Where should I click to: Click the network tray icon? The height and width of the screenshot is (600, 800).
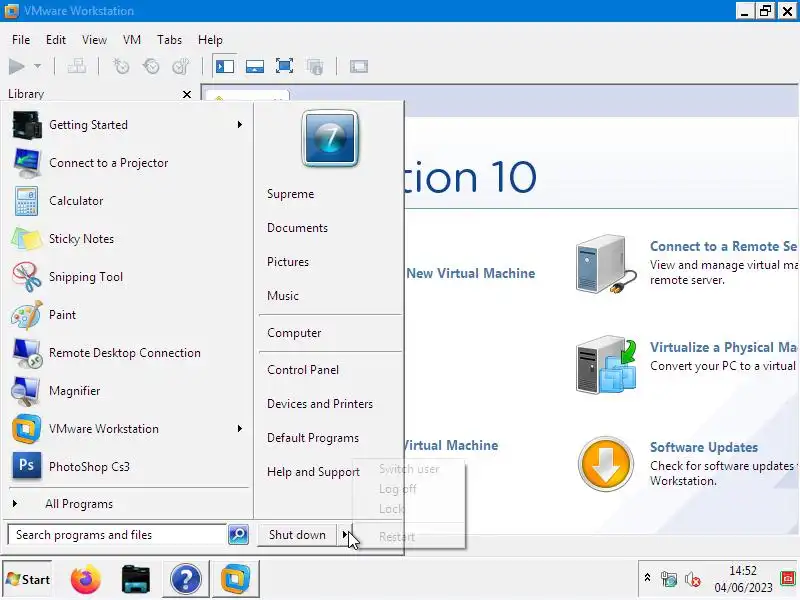(668, 579)
